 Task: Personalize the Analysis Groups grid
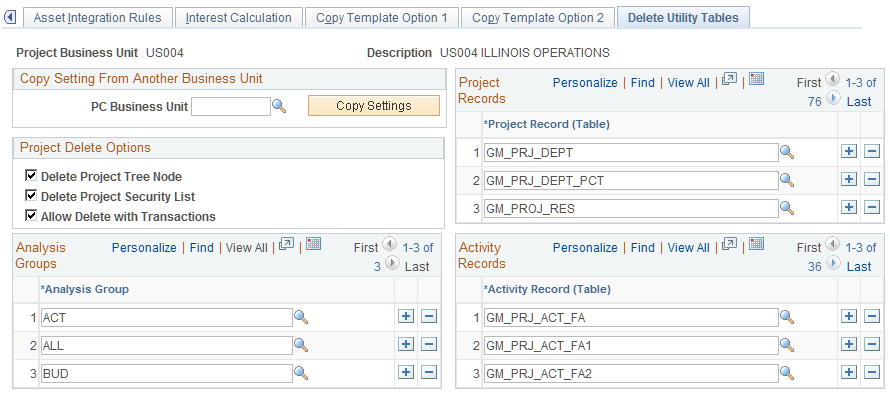click(x=144, y=248)
